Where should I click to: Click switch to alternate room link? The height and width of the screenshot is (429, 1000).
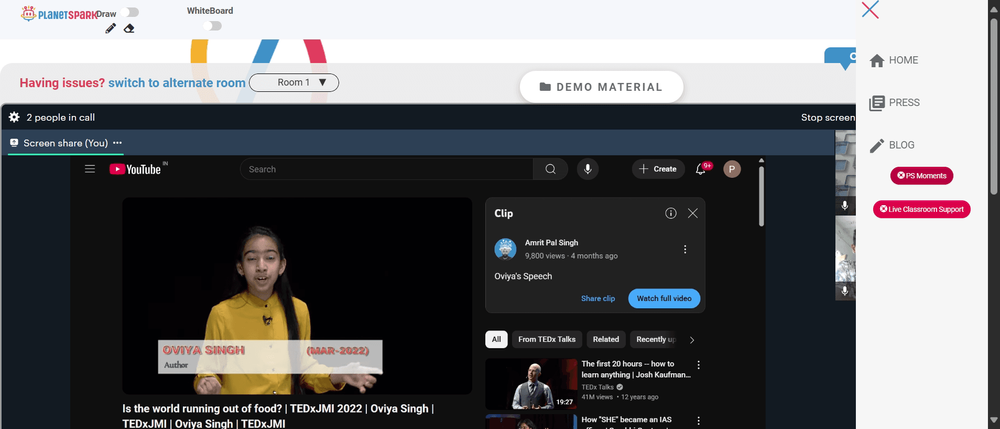pos(177,83)
